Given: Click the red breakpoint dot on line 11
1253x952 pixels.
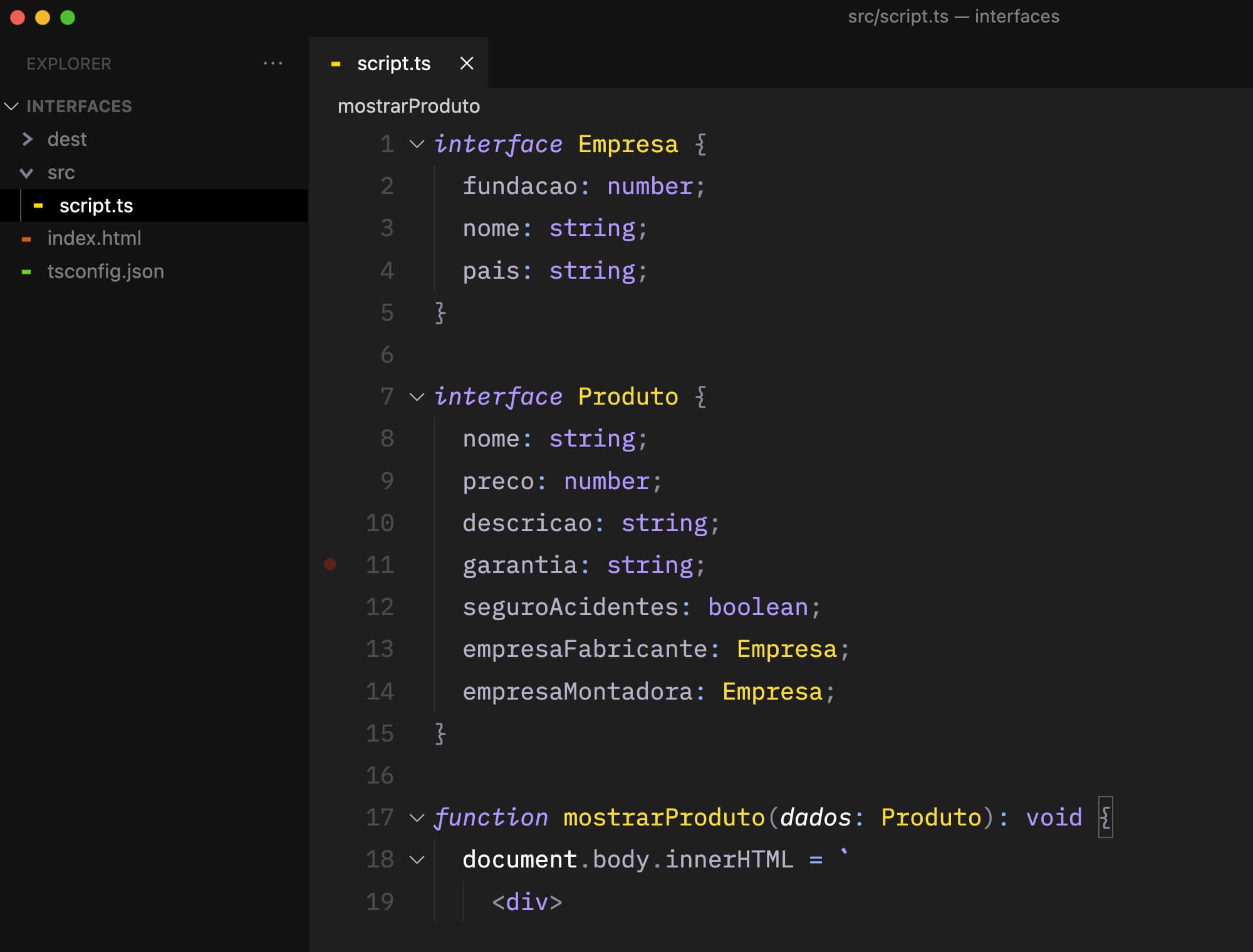Looking at the screenshot, I should click(330, 564).
